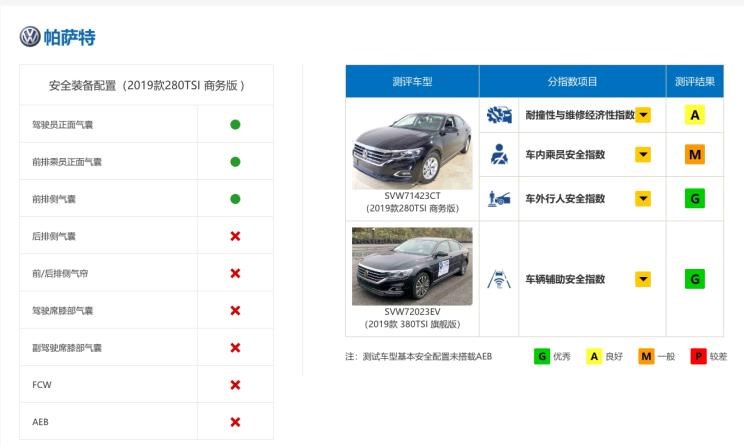The width and height of the screenshot is (744, 446).
Task: Click the 驾驶员正面气囊 row label
Action: coord(63,125)
